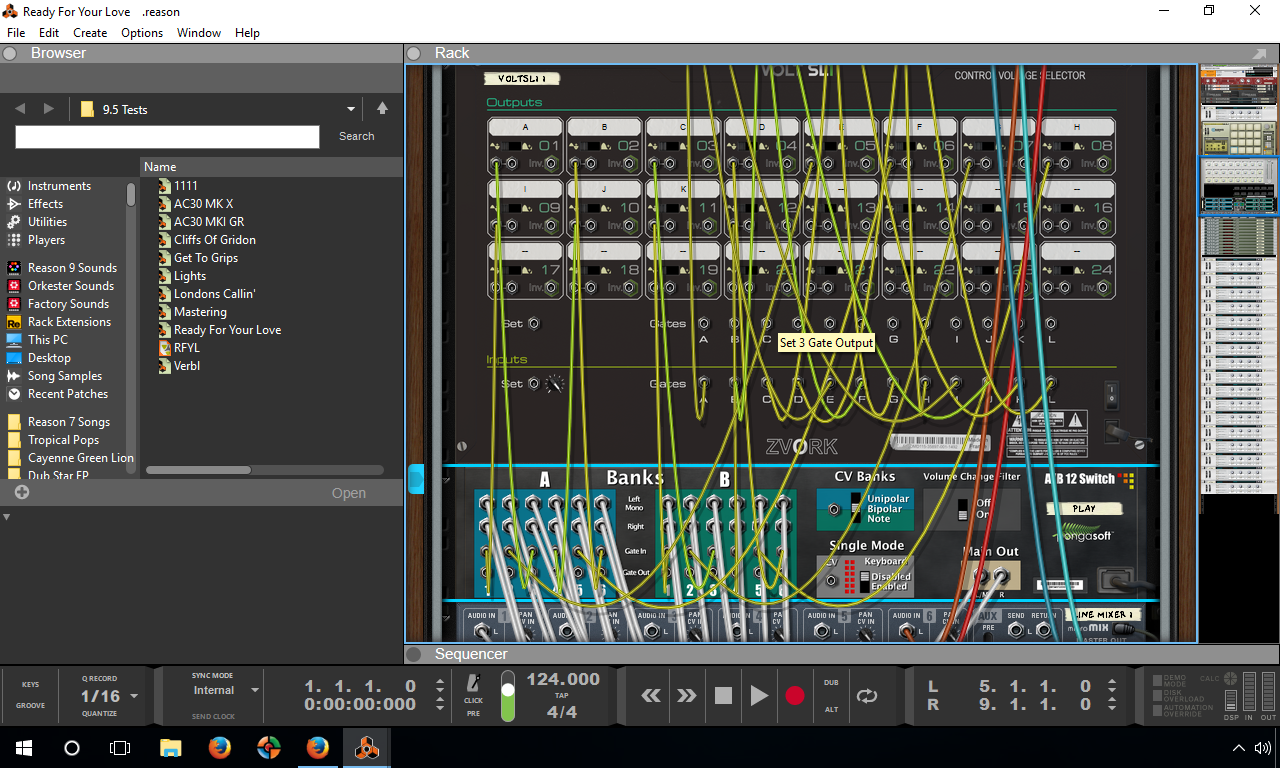Viewport: 1280px width, 768px height.
Task: Open the Utilities category in browser
Action: tap(37, 222)
